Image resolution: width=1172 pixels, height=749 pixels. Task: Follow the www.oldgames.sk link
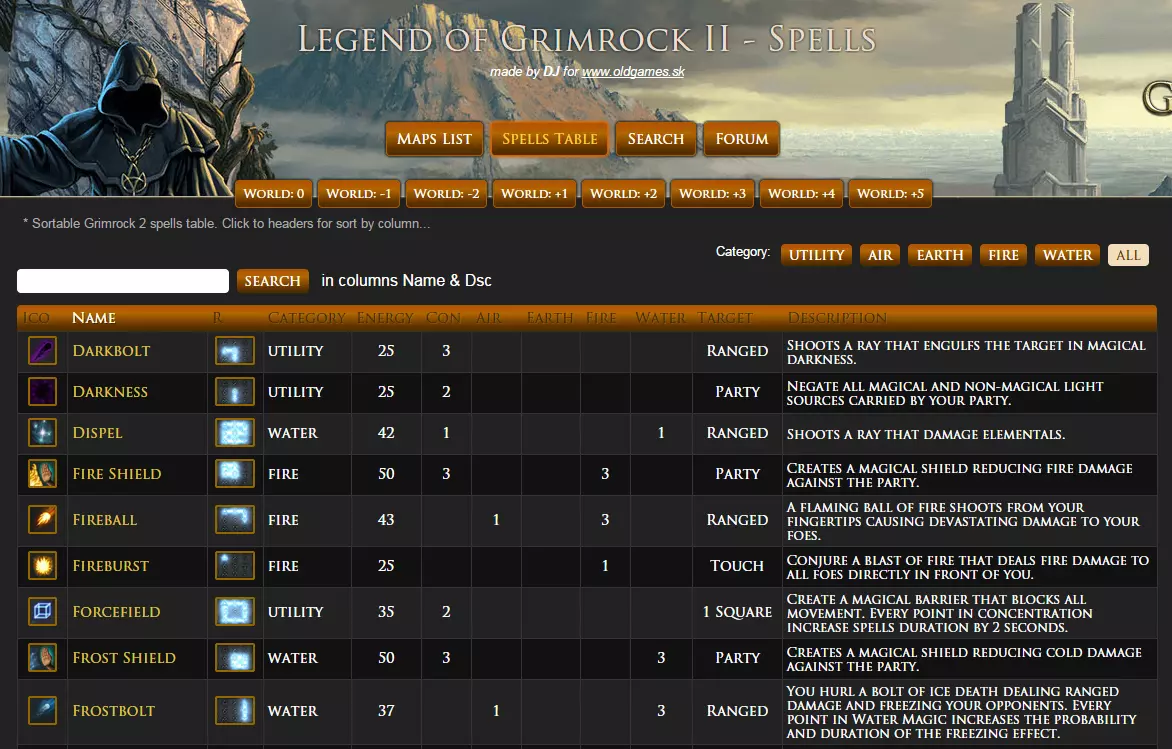pos(633,72)
